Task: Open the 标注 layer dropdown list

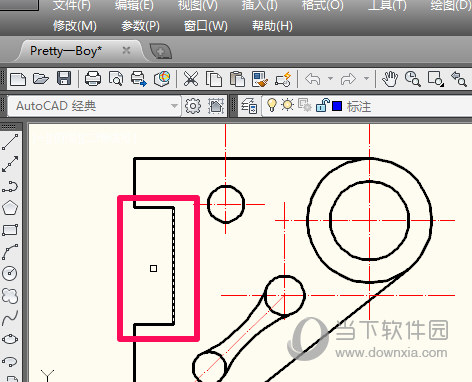Action: pyautogui.click(x=367, y=106)
